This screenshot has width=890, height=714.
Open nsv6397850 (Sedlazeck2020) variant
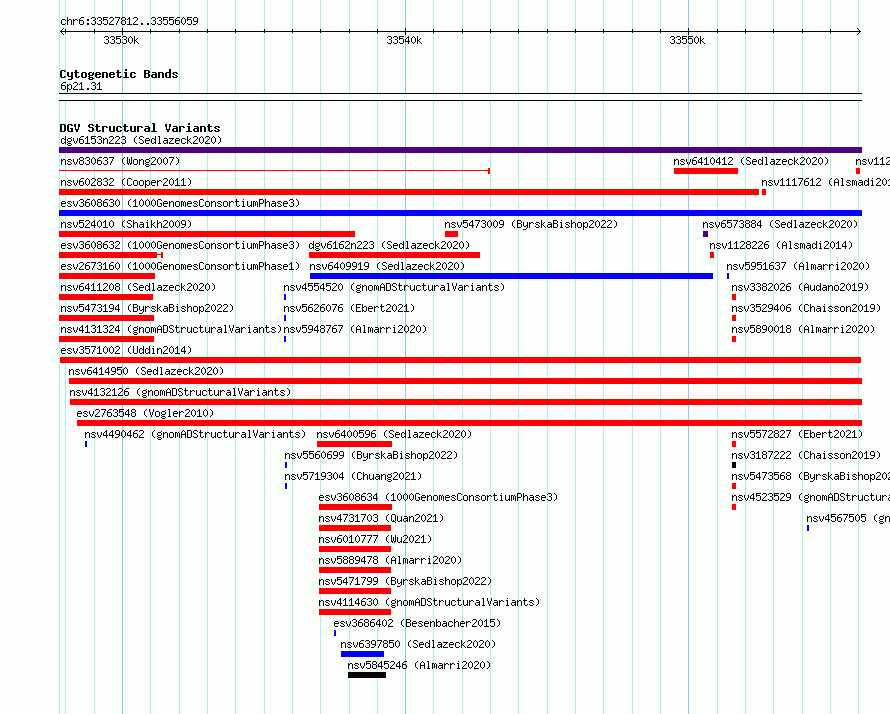click(418, 644)
